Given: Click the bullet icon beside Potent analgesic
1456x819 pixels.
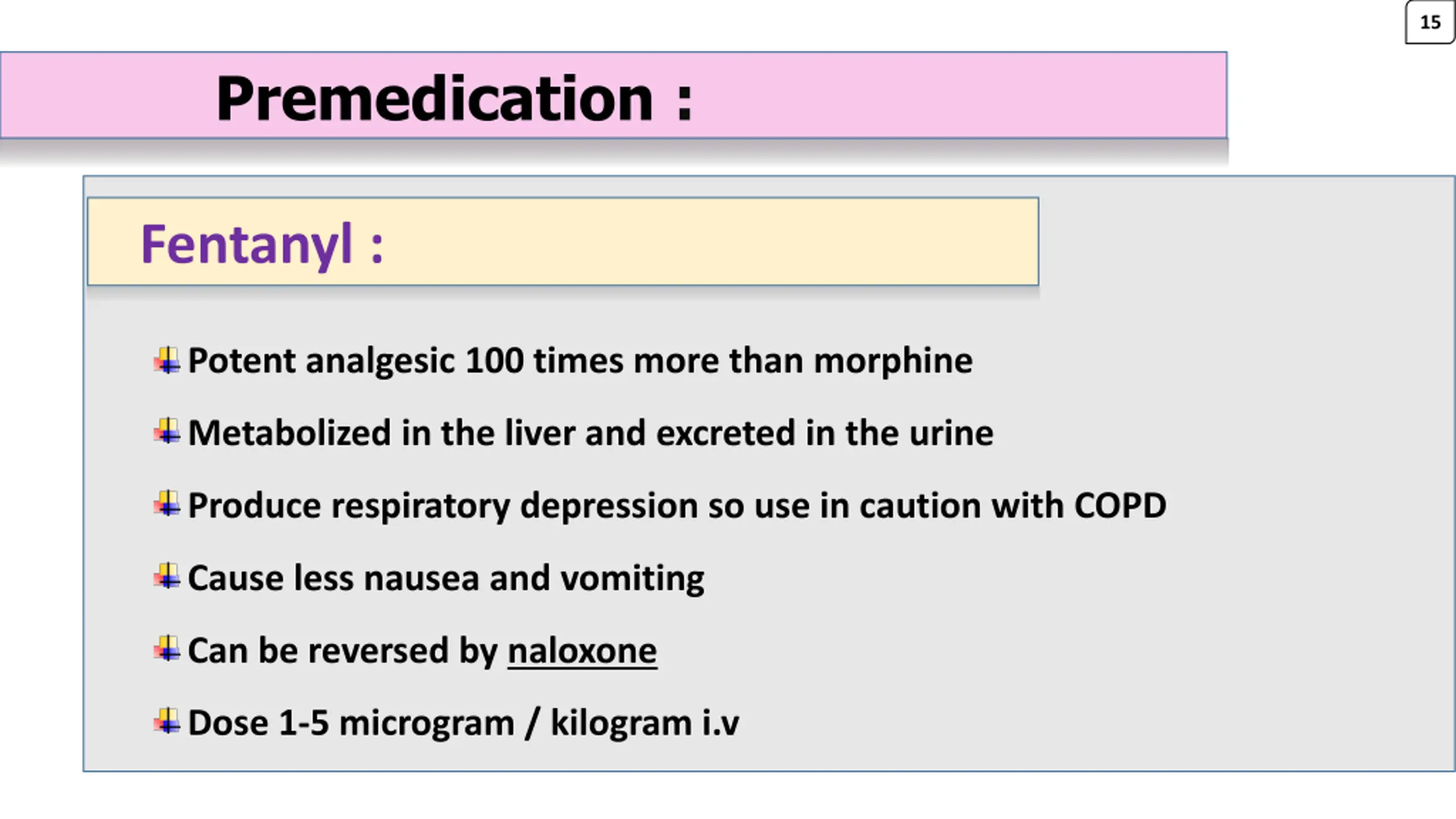Looking at the screenshot, I should coord(167,360).
